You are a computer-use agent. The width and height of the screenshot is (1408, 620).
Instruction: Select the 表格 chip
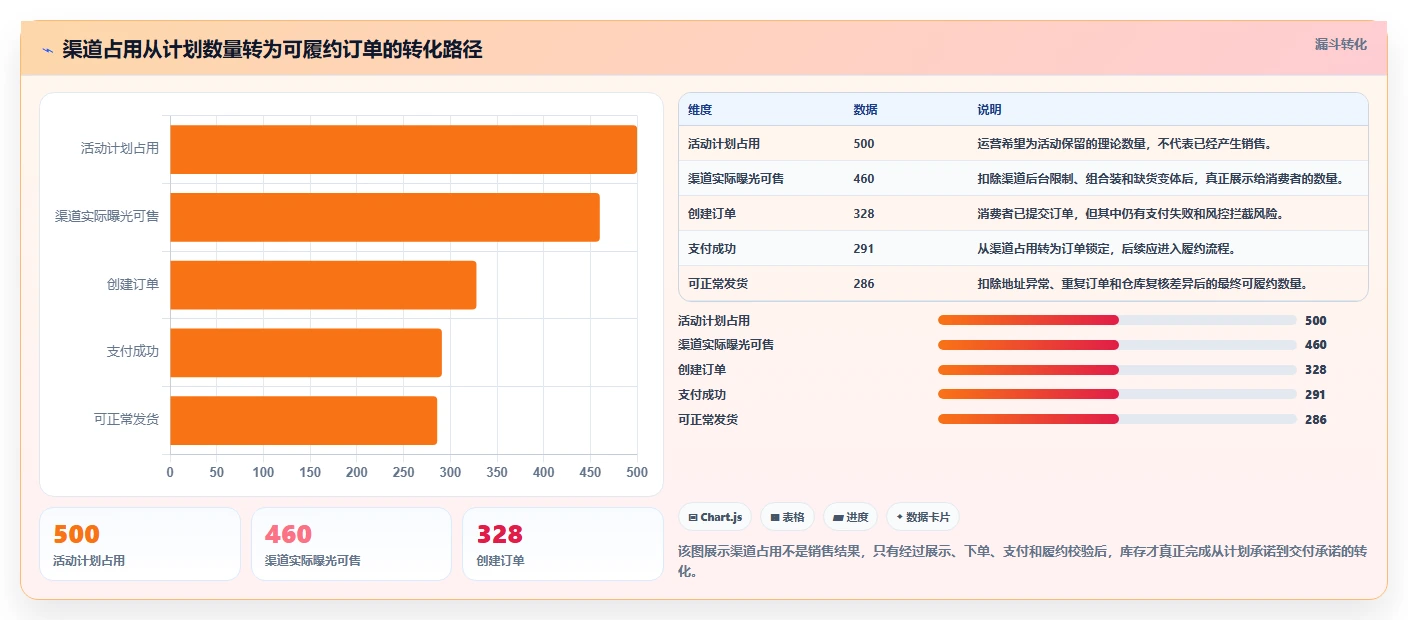point(787,517)
